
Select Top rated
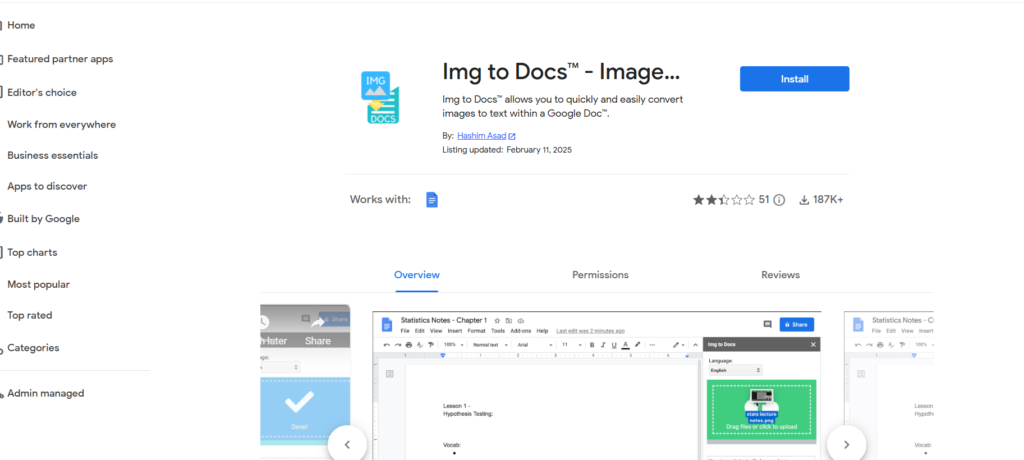pos(29,316)
